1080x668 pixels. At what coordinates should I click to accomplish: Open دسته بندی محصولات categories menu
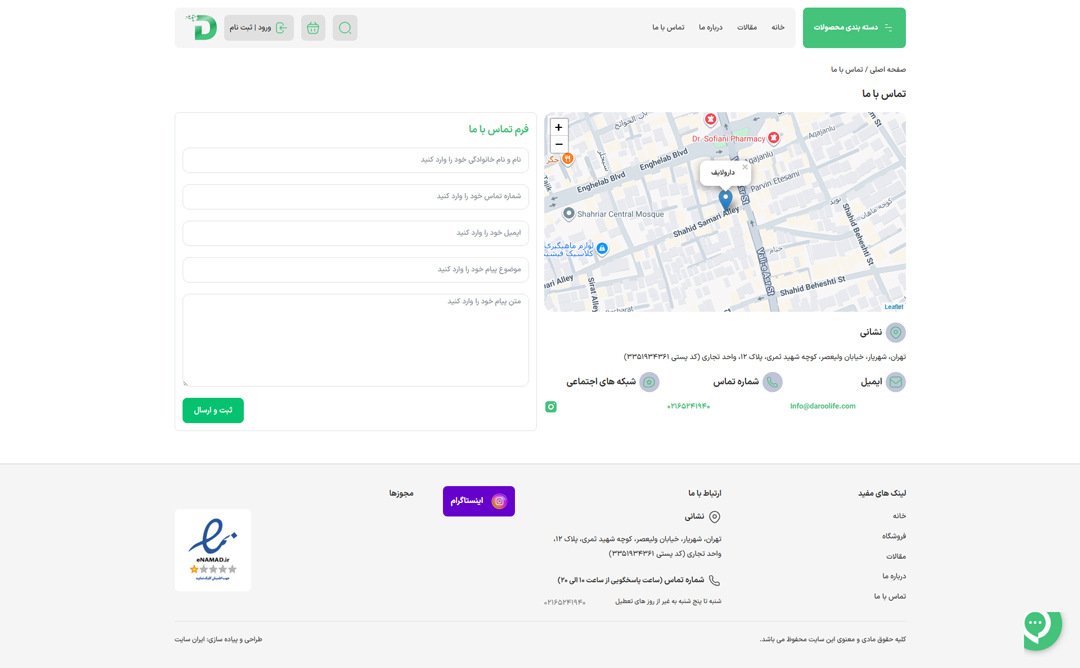coord(854,28)
